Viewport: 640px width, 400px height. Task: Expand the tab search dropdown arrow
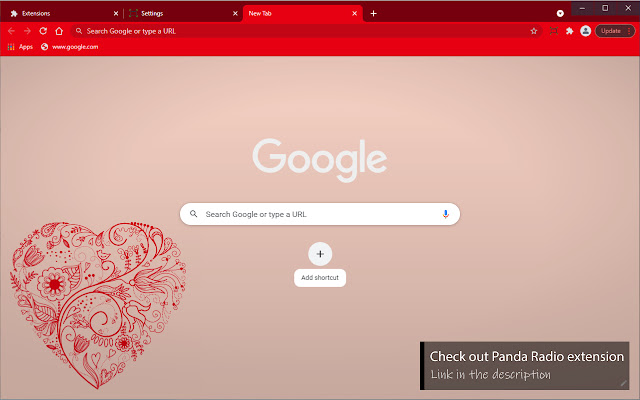pos(560,13)
